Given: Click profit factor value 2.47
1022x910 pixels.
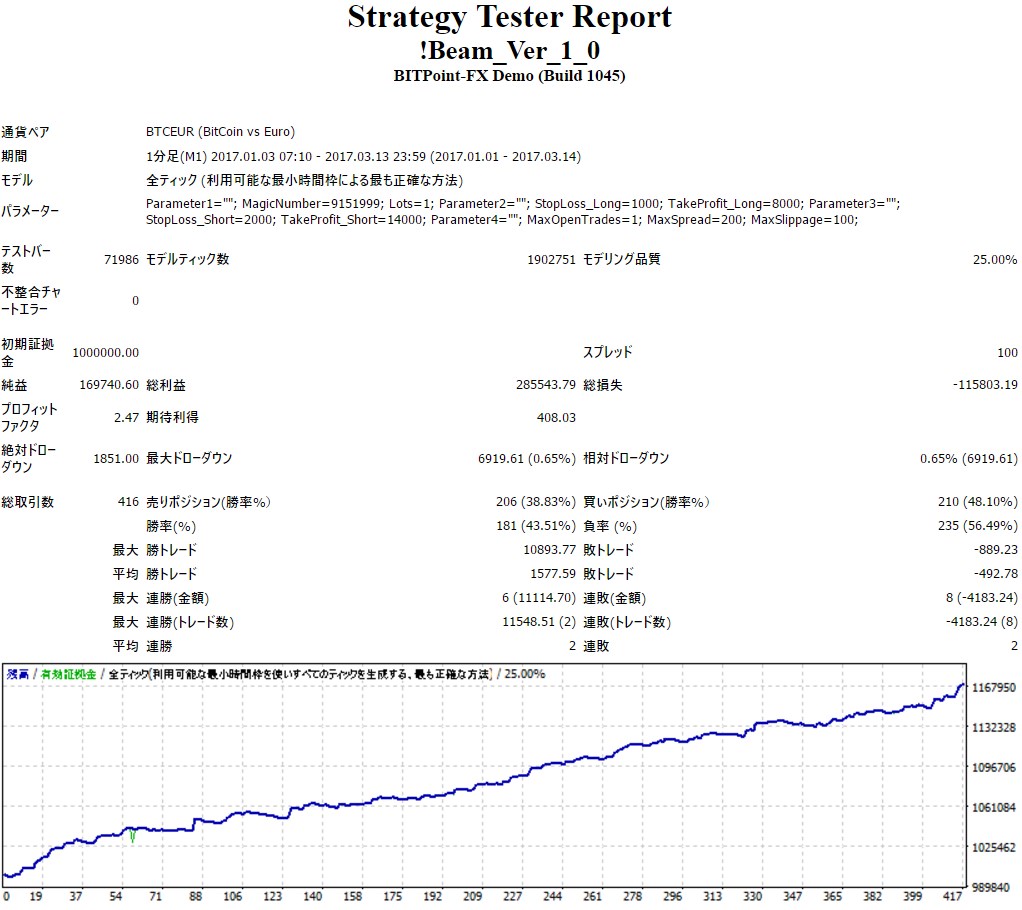Looking at the screenshot, I should pos(126,417).
